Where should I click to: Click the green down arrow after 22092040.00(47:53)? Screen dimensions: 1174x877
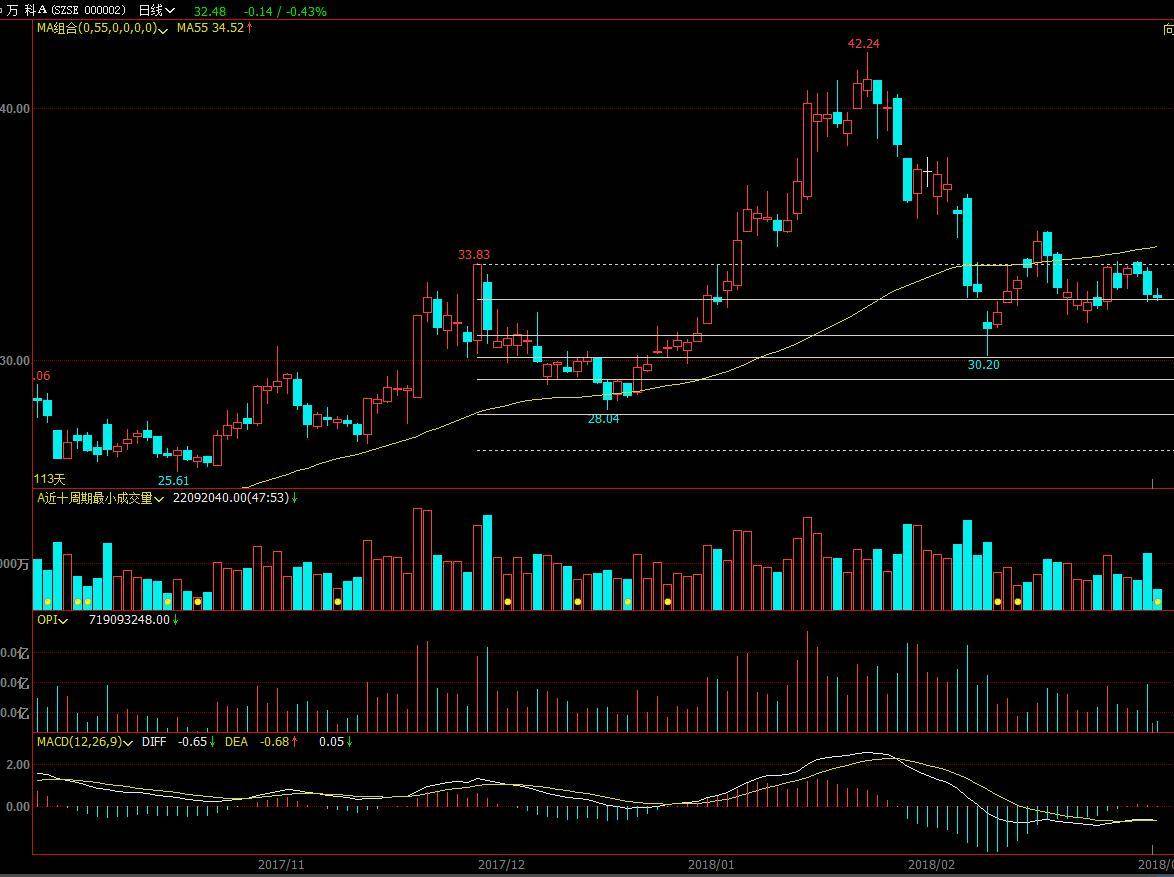point(294,498)
